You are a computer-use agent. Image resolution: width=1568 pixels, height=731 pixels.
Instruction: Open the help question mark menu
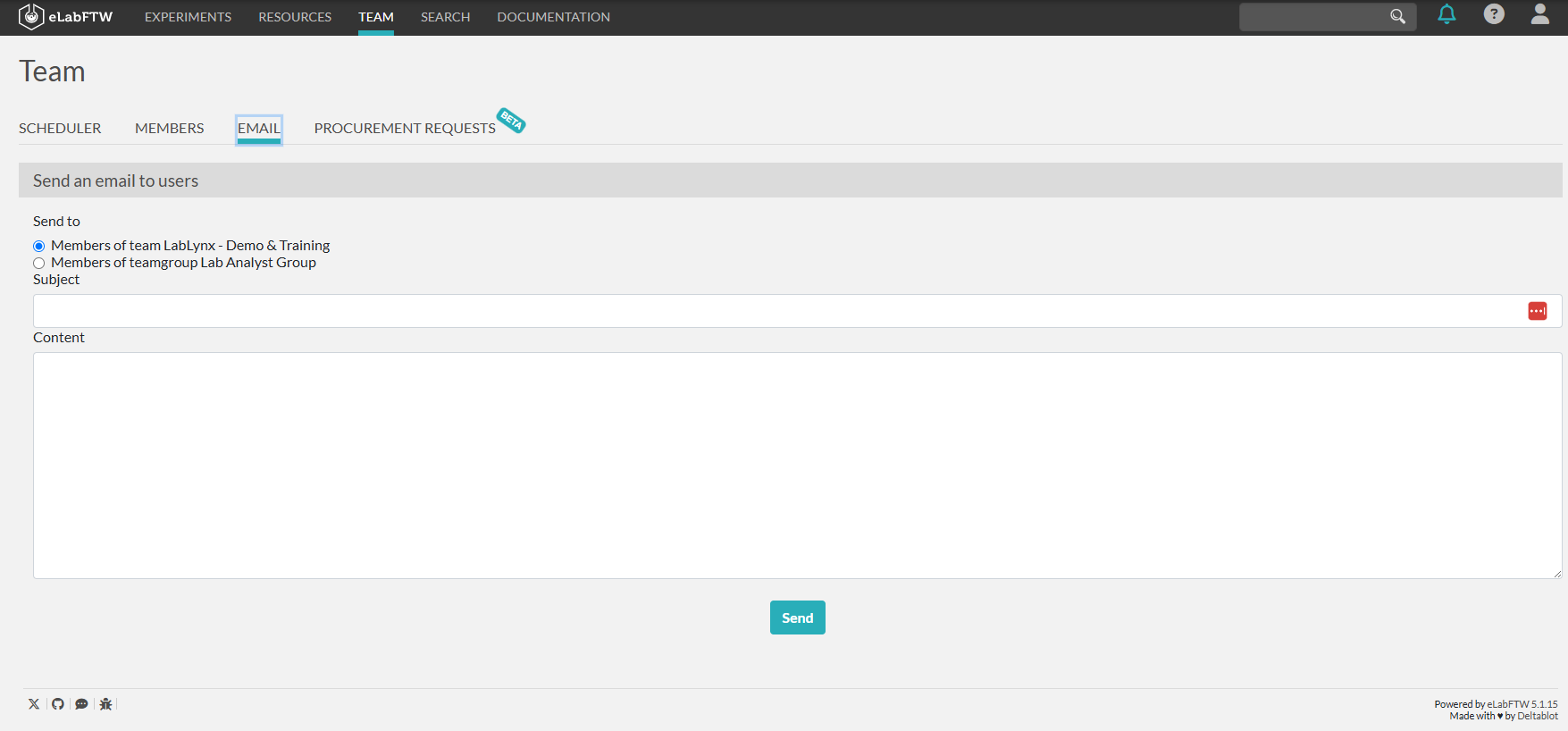(1493, 14)
